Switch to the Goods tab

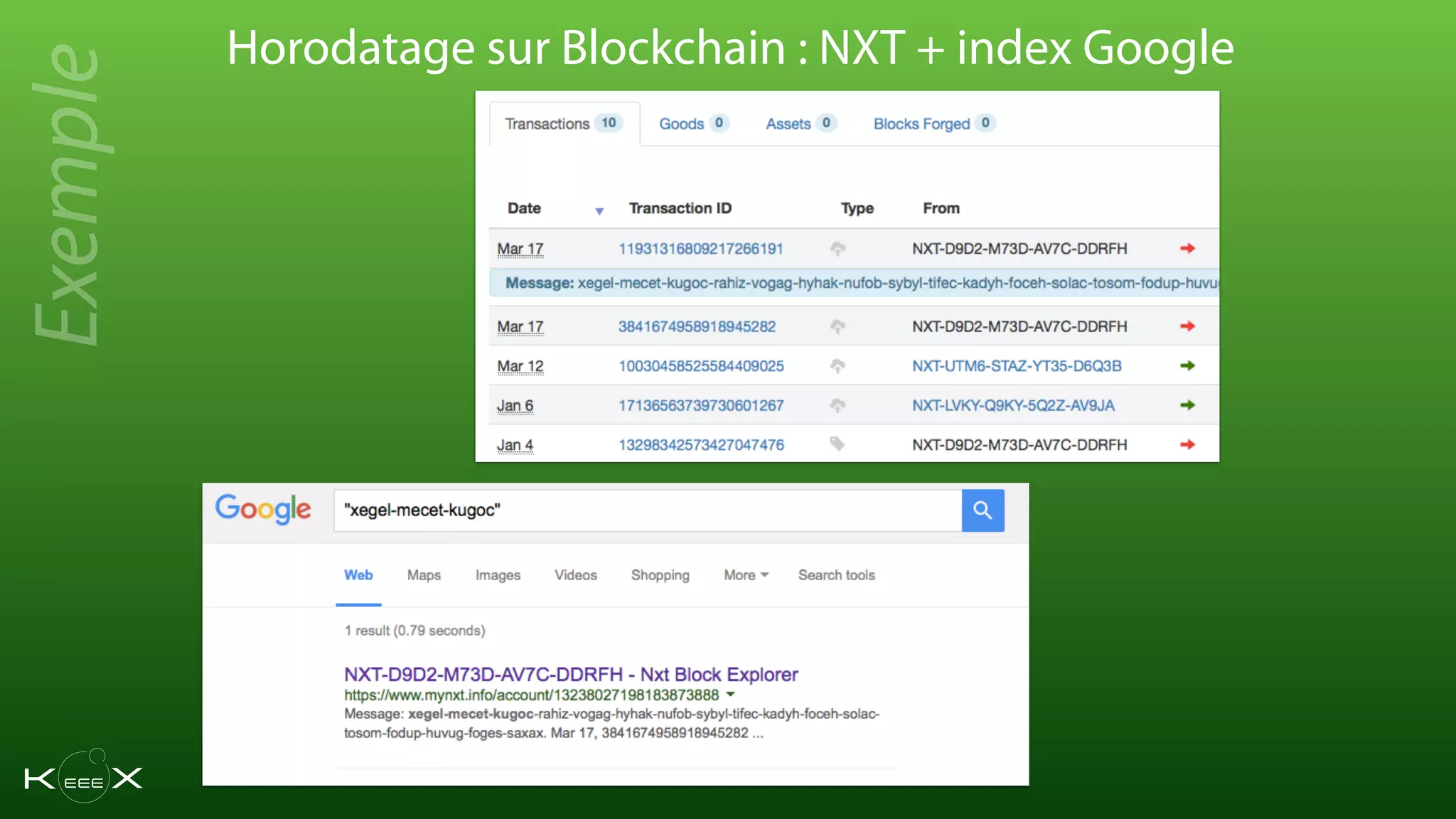pos(693,124)
